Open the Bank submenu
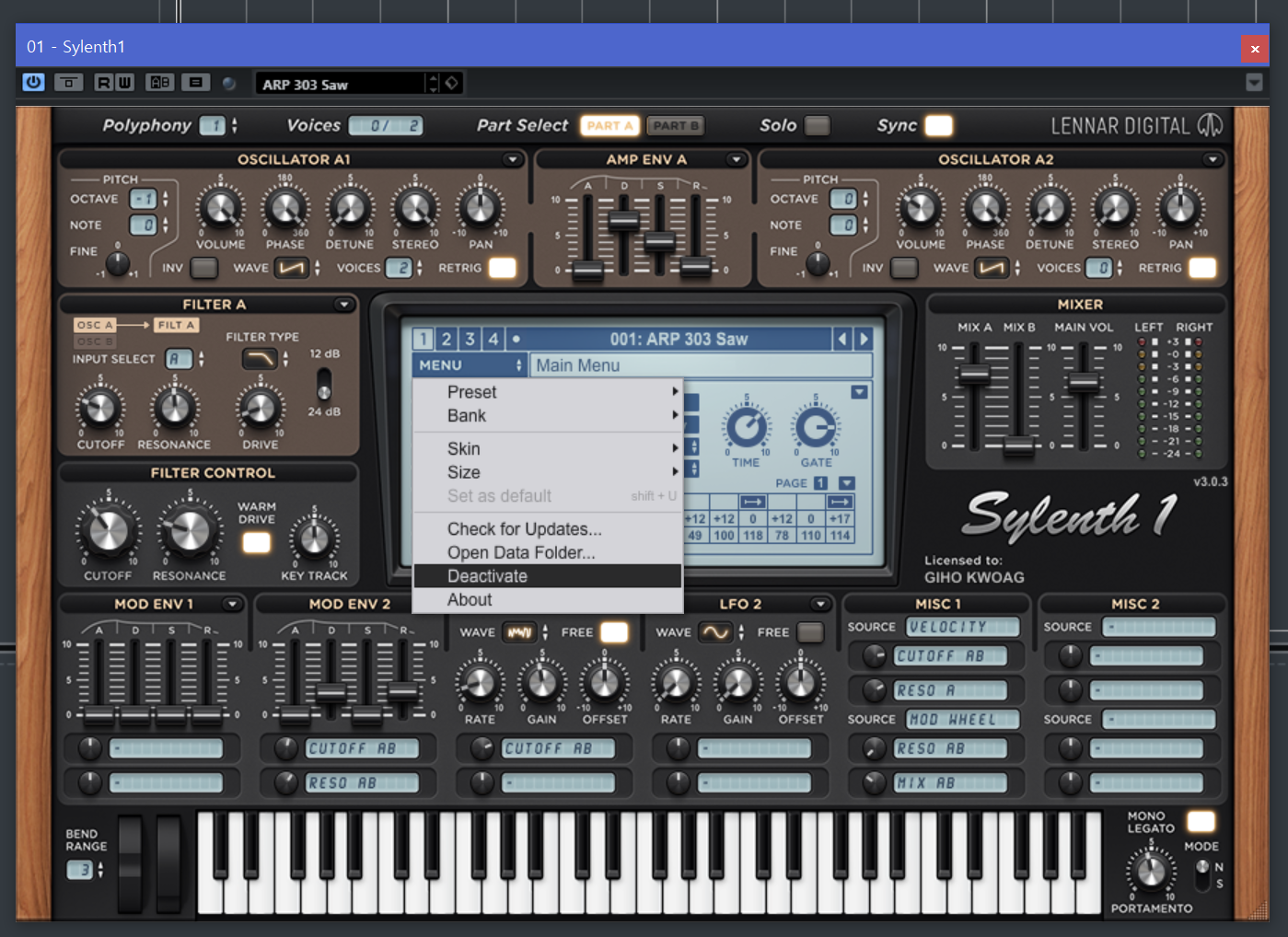The image size is (1288, 937). (548, 416)
